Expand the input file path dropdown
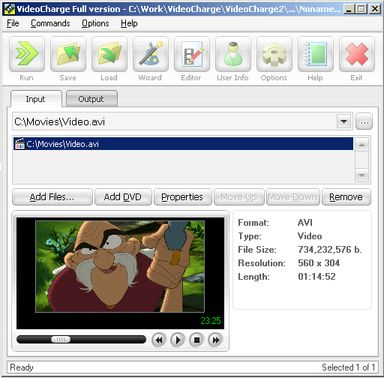This screenshot has width=384, height=378. point(344,121)
